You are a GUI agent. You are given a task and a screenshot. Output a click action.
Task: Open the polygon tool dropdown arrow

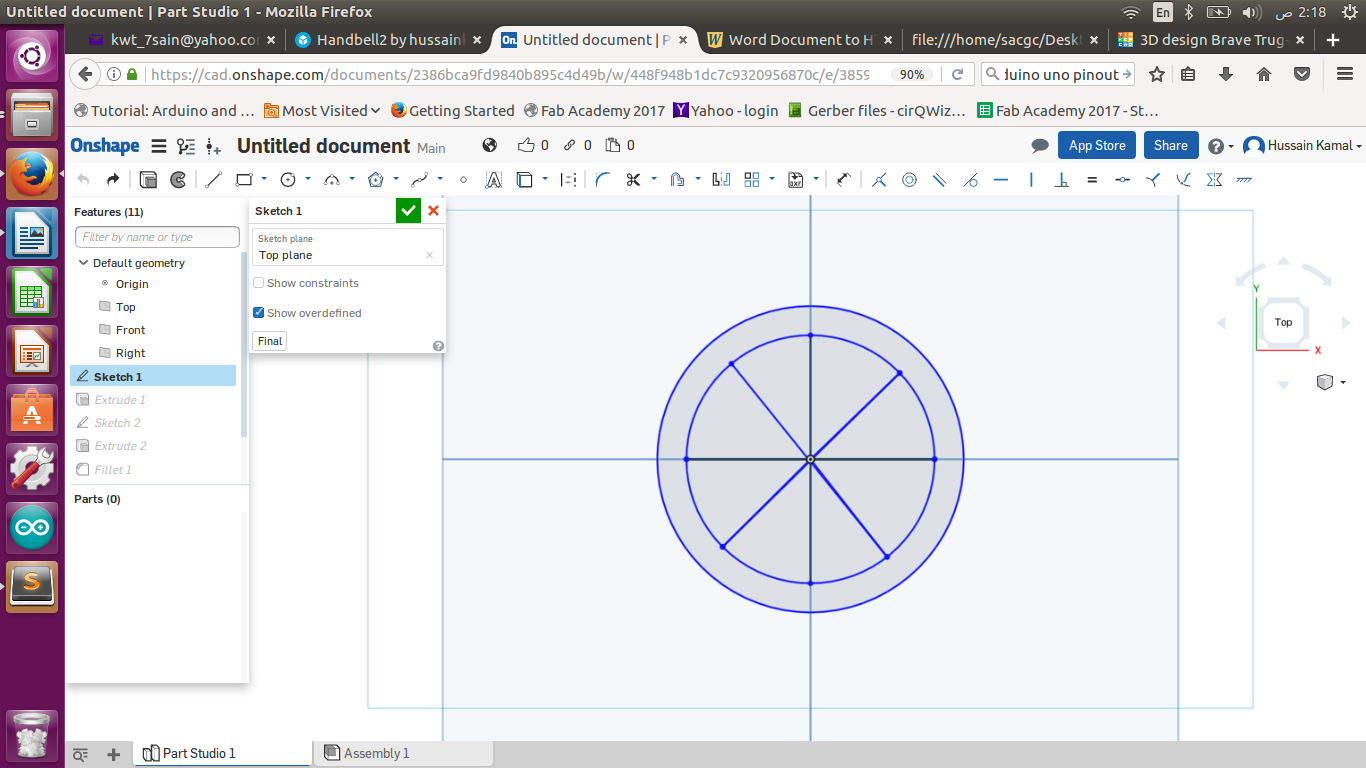tap(396, 180)
